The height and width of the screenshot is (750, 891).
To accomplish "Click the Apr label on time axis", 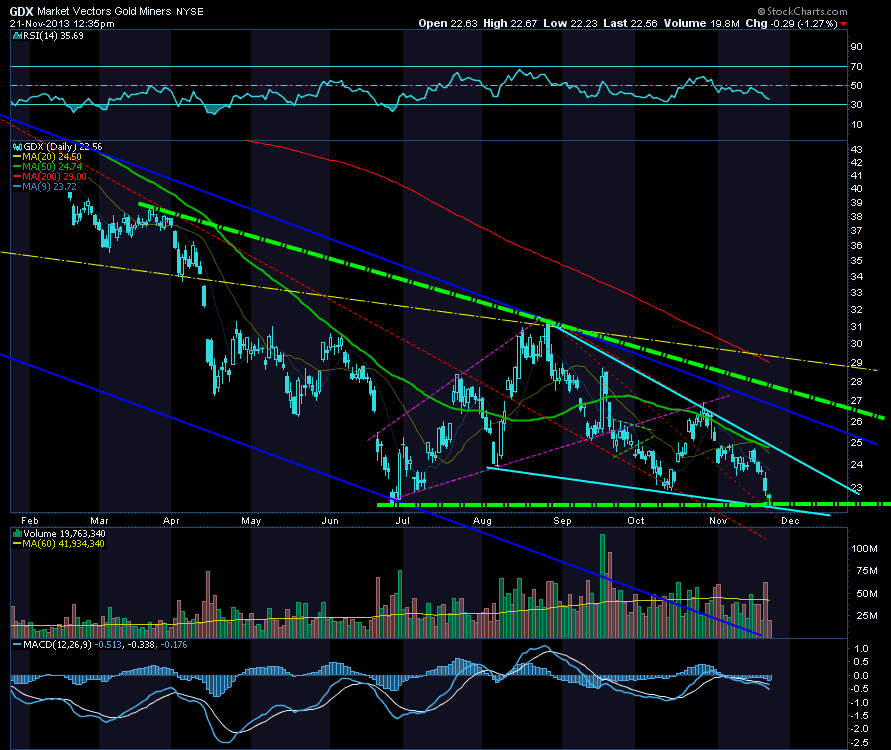I will click(x=171, y=521).
